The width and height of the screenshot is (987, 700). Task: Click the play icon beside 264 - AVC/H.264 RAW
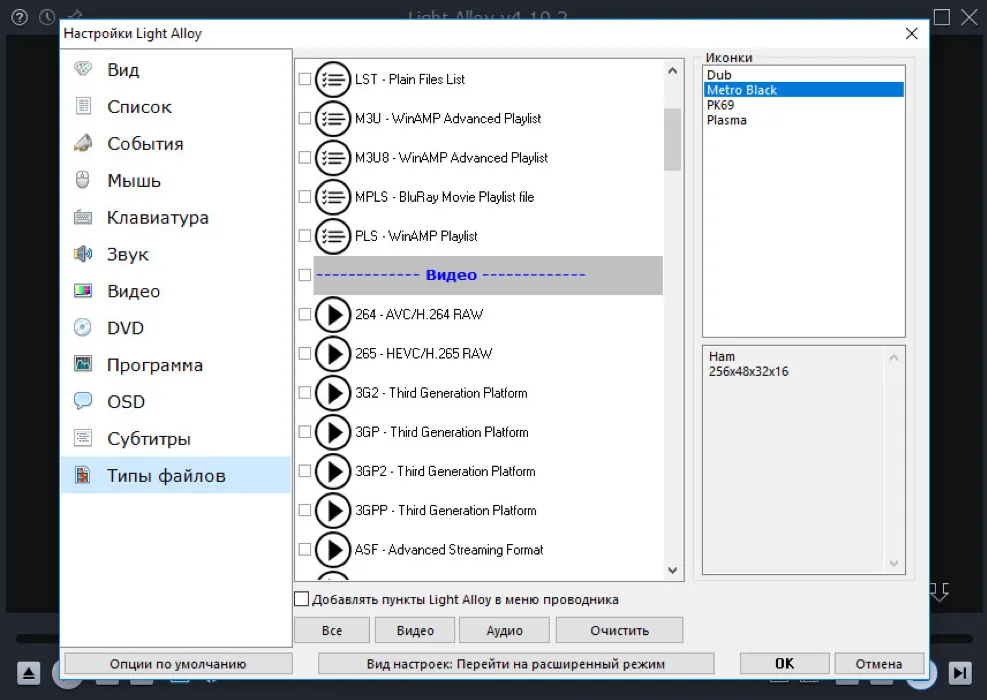coord(332,314)
